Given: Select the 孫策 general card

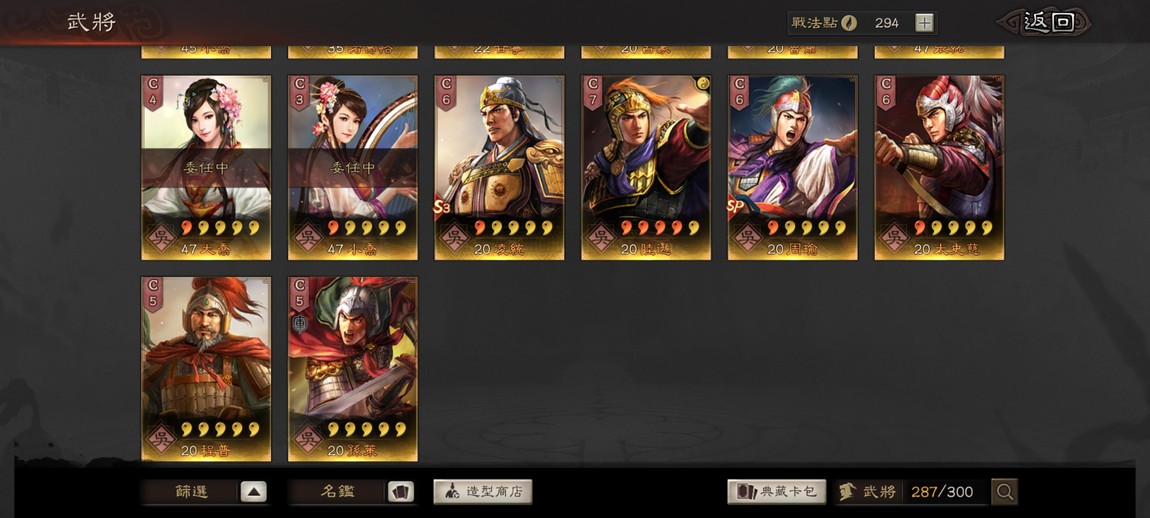Looking at the screenshot, I should pos(353,369).
